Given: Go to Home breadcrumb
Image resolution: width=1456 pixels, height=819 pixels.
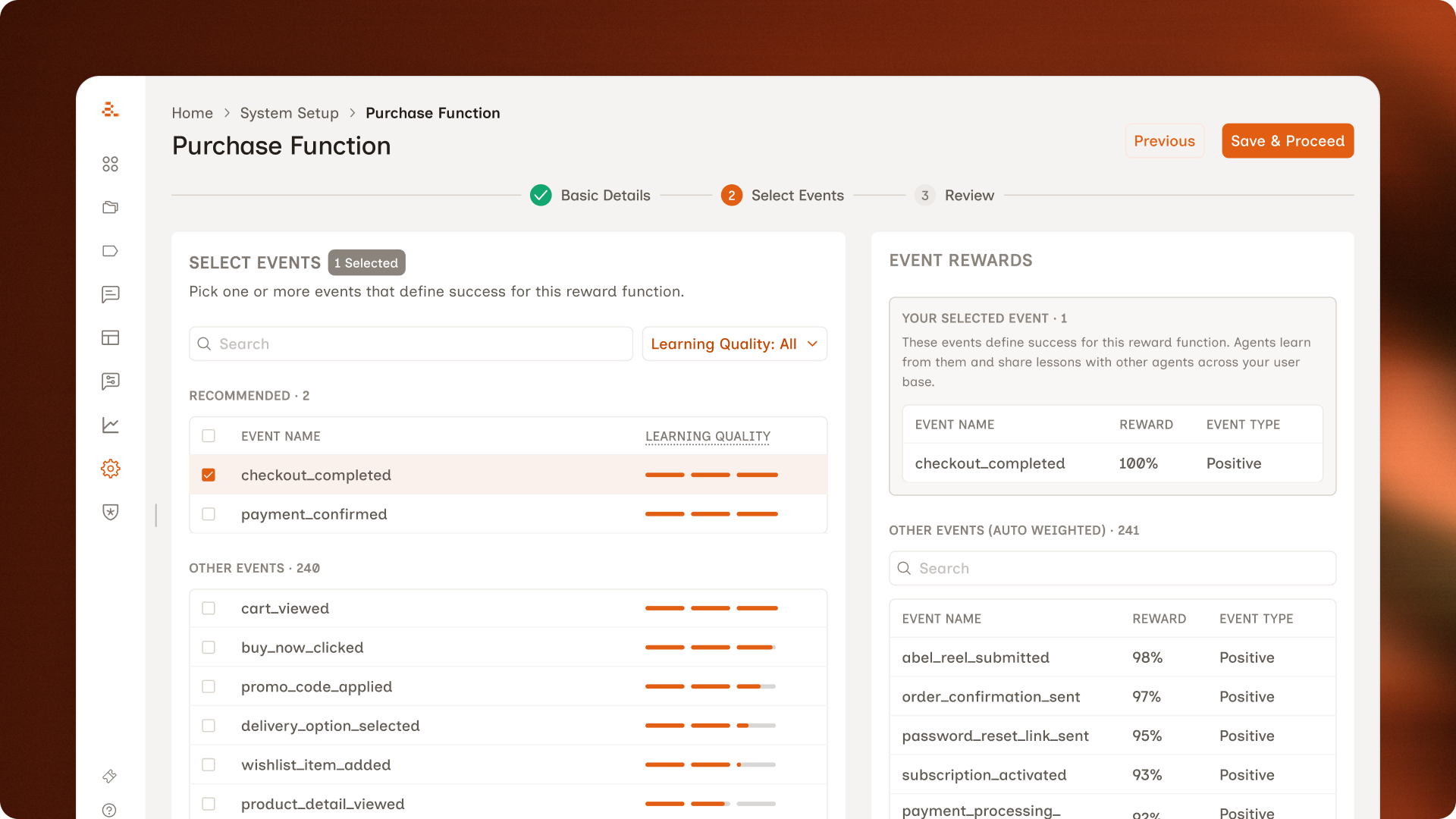Looking at the screenshot, I should pos(192,113).
